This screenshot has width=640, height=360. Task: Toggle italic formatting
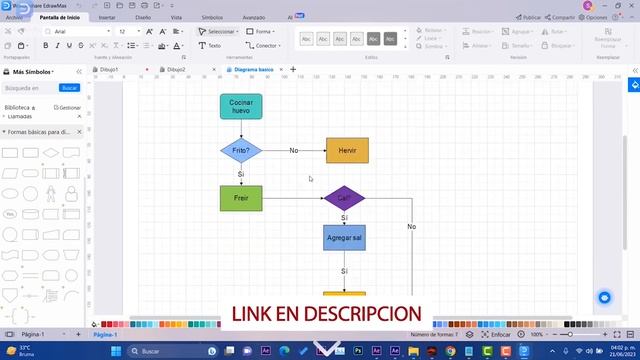coord(57,46)
